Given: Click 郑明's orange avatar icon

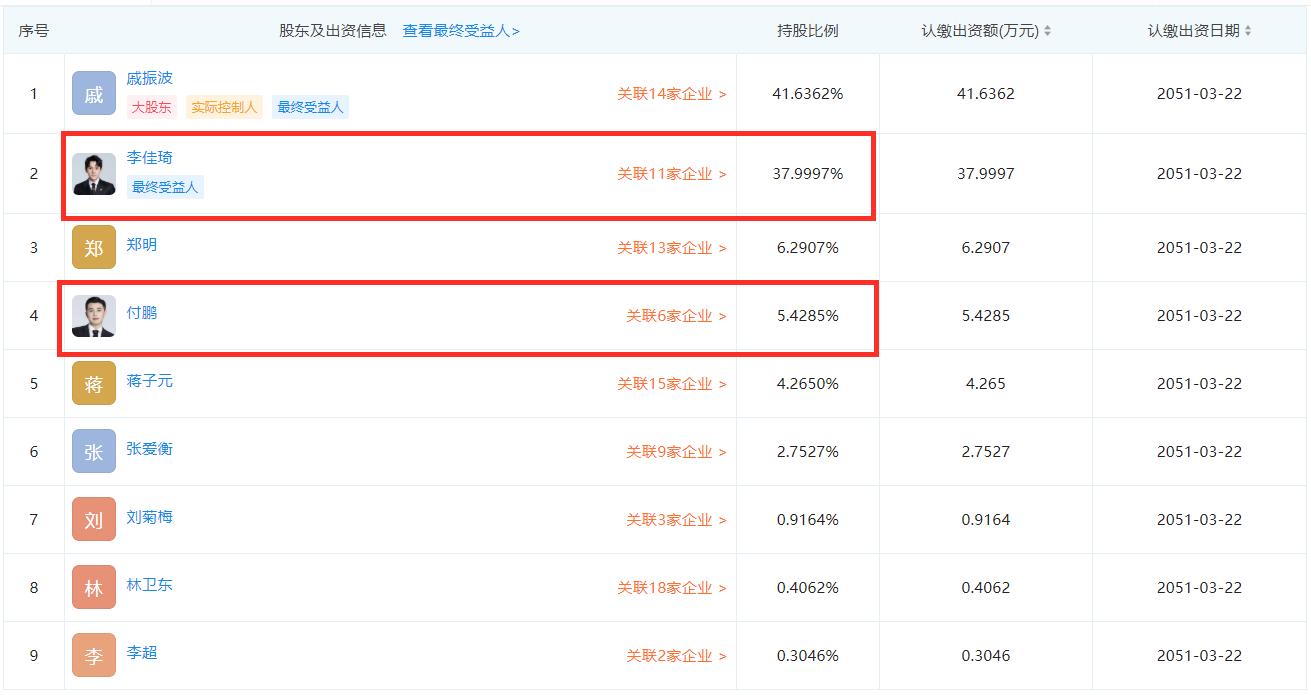Looking at the screenshot, I should 93,246.
